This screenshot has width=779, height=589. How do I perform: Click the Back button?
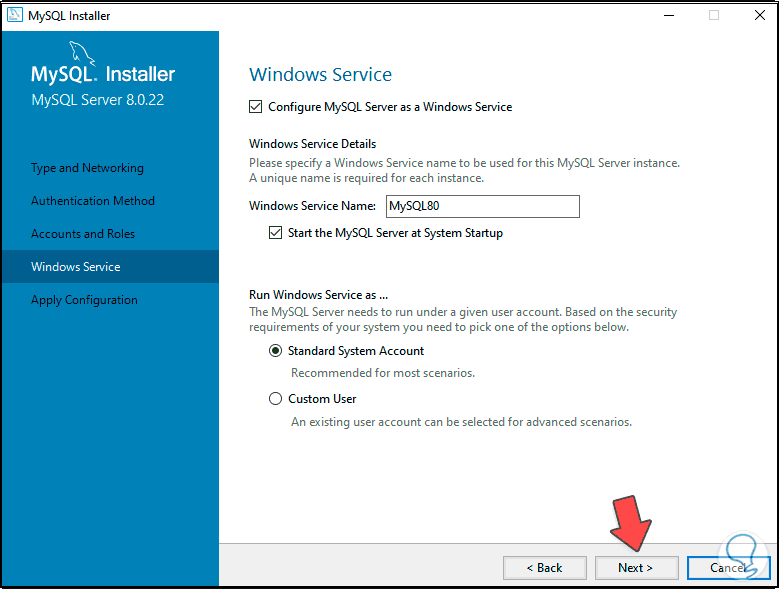pos(545,568)
